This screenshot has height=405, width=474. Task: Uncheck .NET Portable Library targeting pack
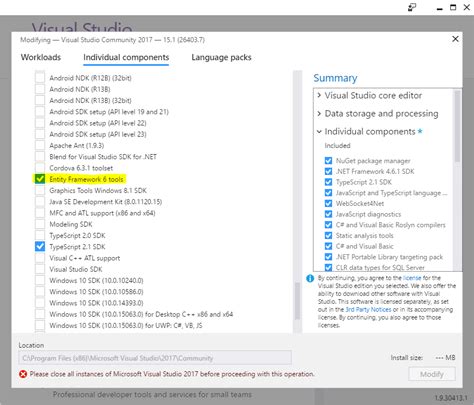328,257
